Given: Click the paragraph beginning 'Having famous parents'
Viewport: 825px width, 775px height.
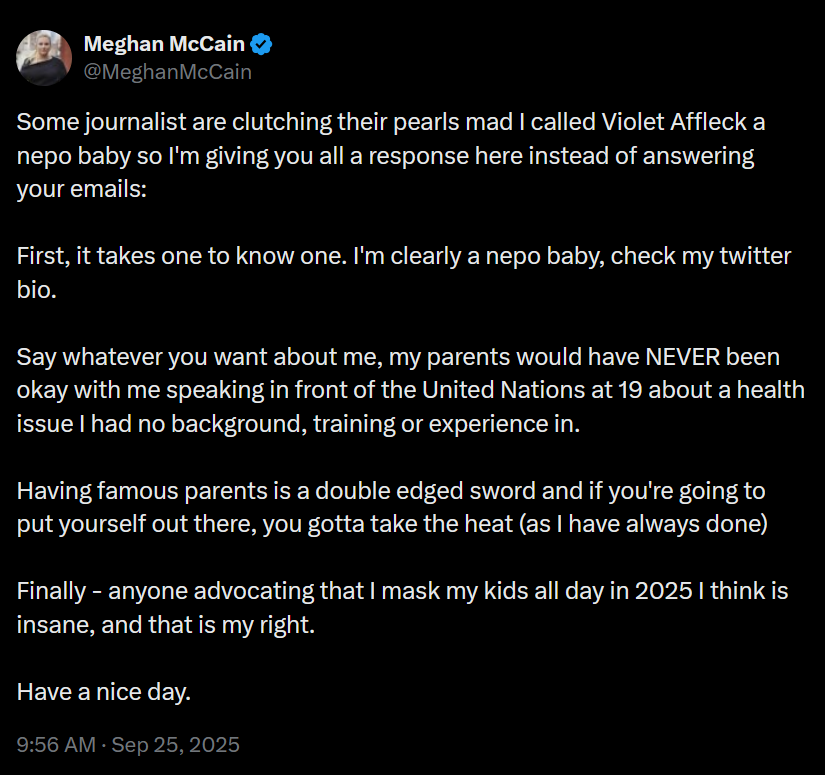Looking at the screenshot, I should click(392, 508).
